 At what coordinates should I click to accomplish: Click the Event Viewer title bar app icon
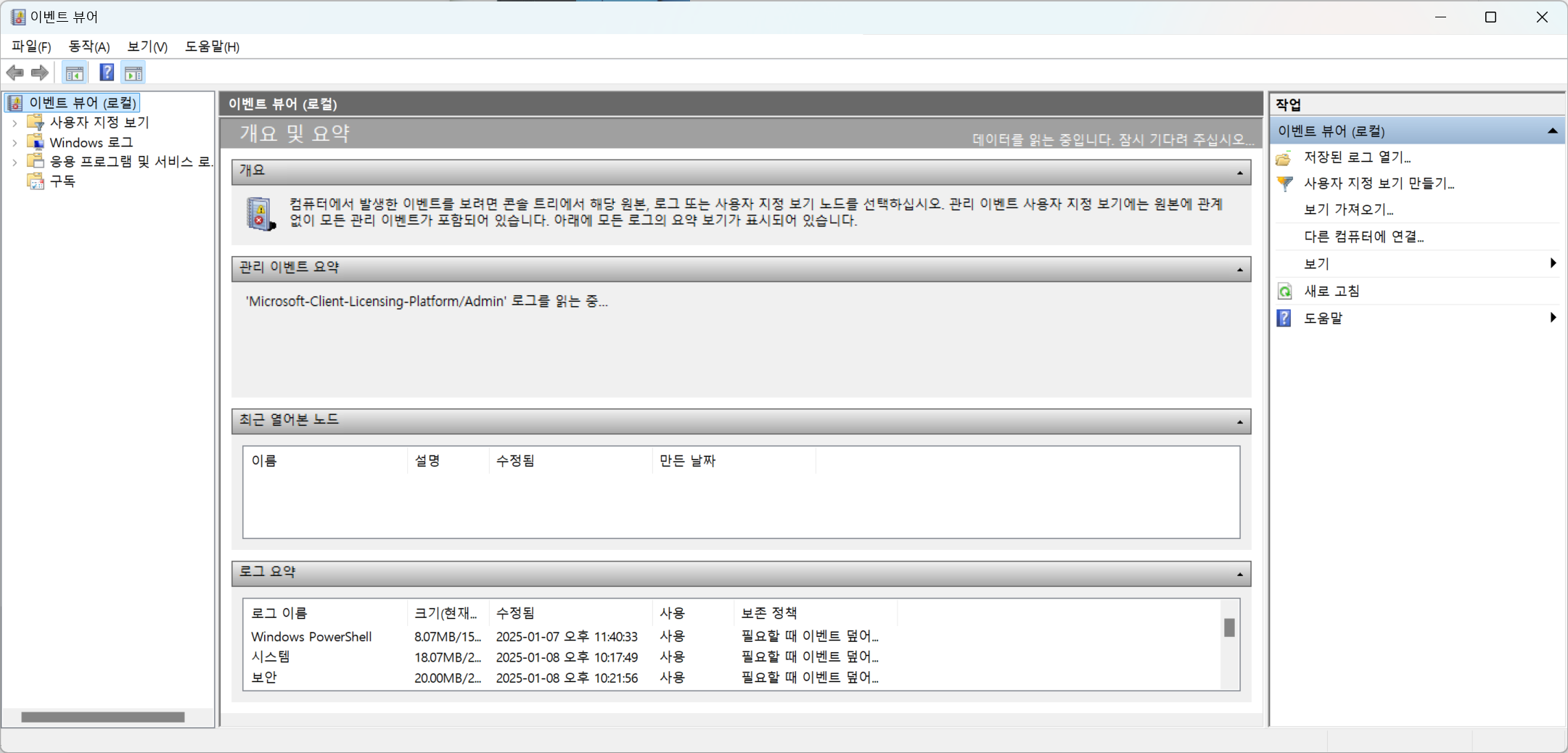point(18,17)
